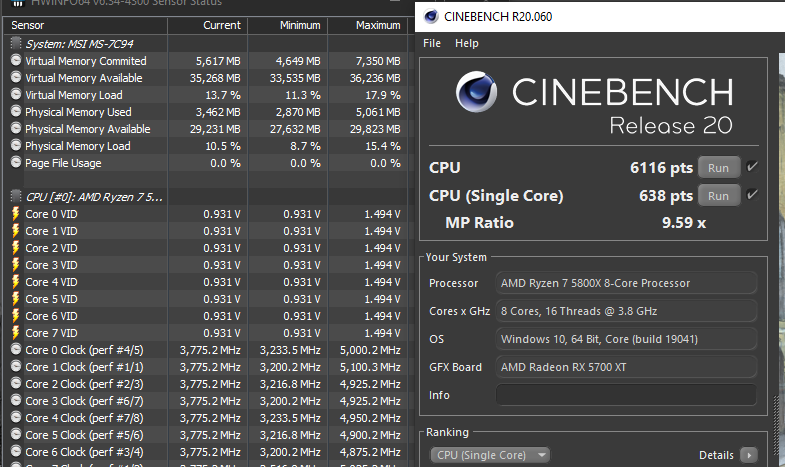Click the 29,231 MB Physical Memory Available value
Image resolution: width=785 pixels, height=467 pixels.
(215, 129)
